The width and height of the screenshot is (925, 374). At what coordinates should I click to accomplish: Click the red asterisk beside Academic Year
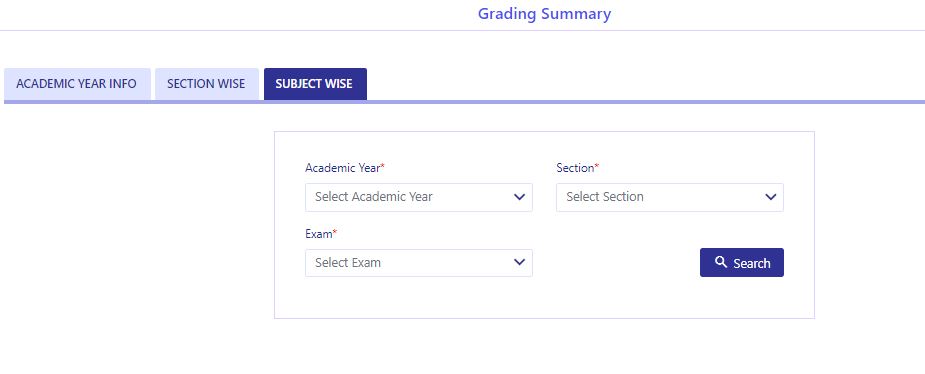382,168
